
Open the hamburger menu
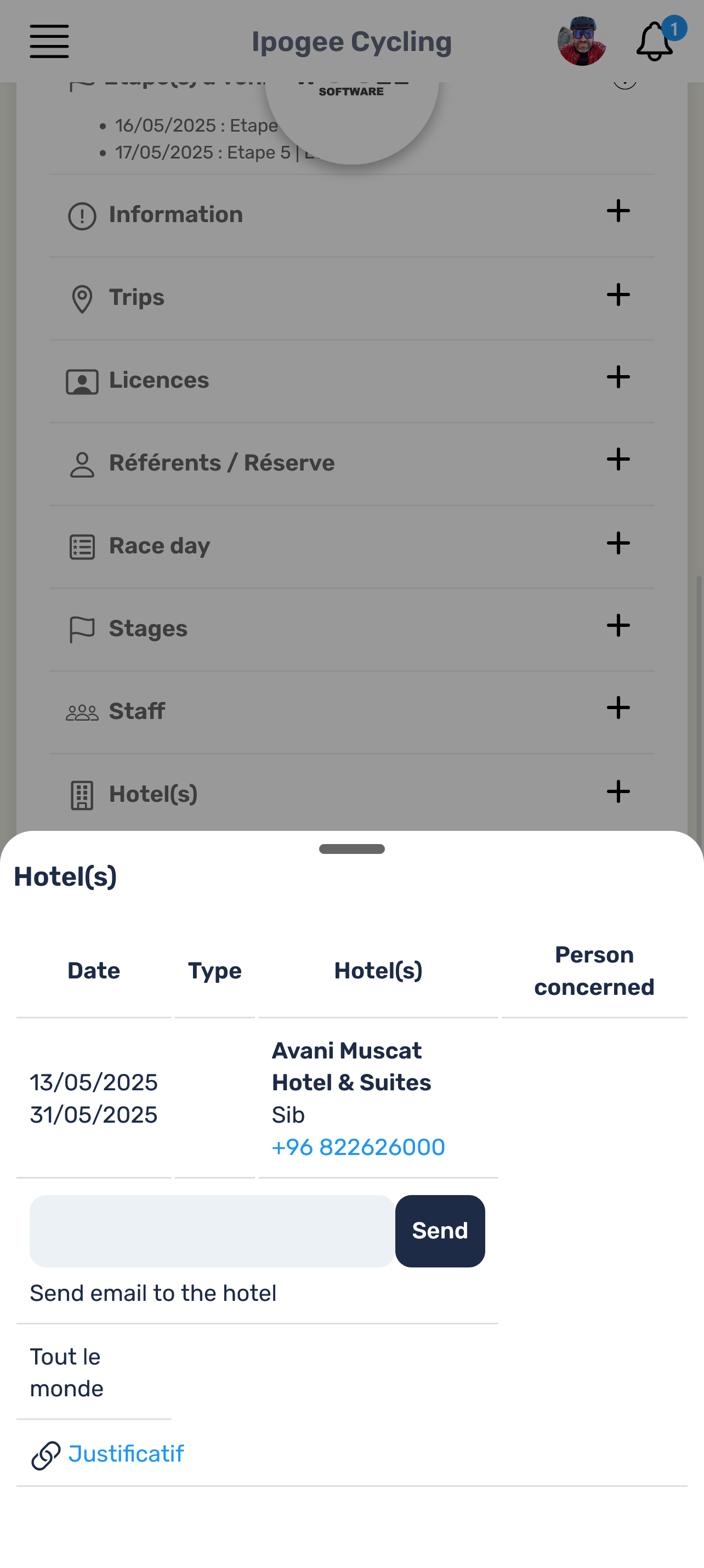coord(49,41)
